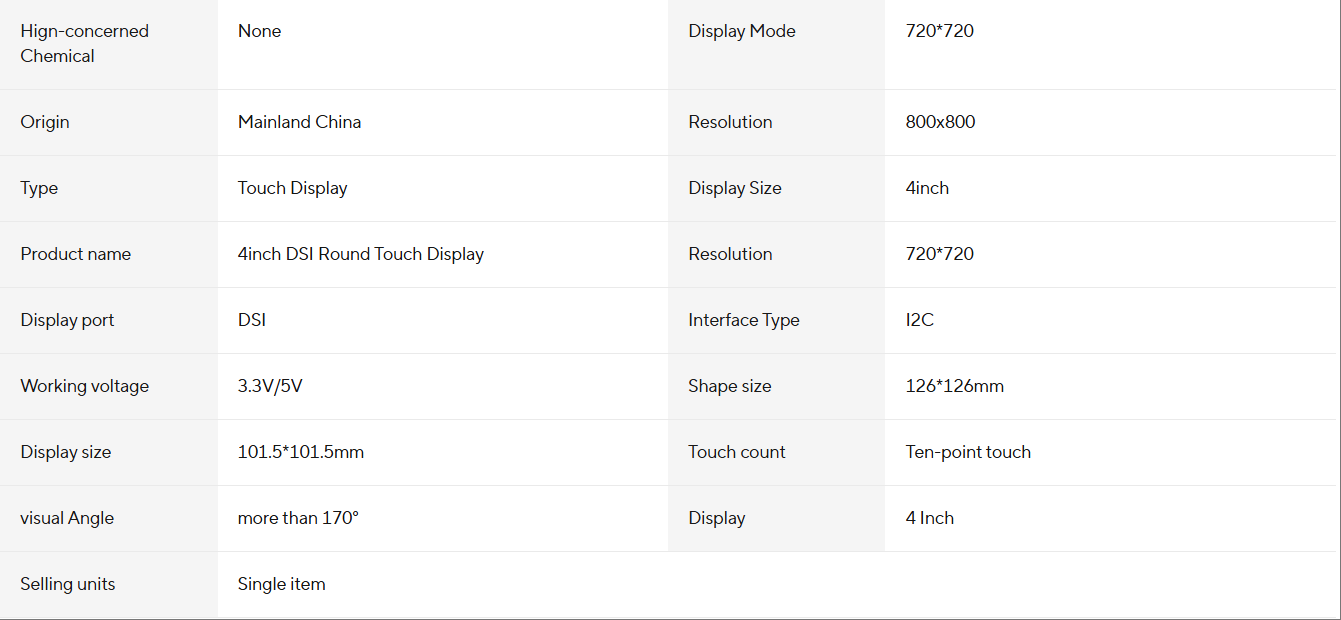Select the "I2C" interface type value
1341x620 pixels.
(x=919, y=320)
